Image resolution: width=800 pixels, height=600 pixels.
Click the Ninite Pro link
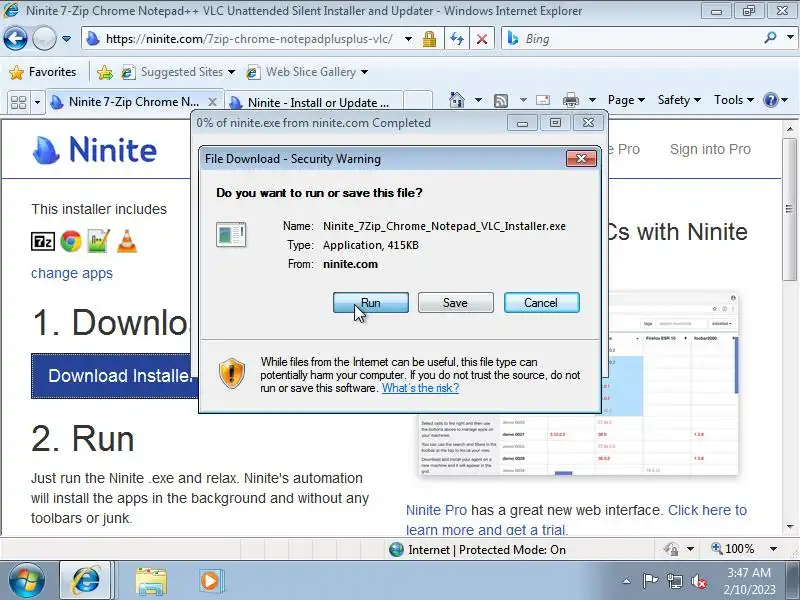(436, 510)
